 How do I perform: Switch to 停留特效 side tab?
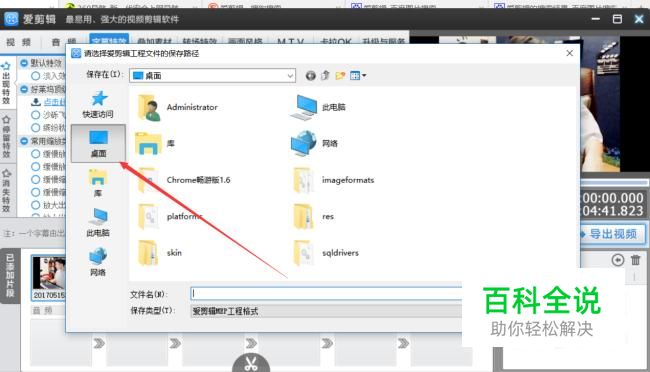coord(6,136)
